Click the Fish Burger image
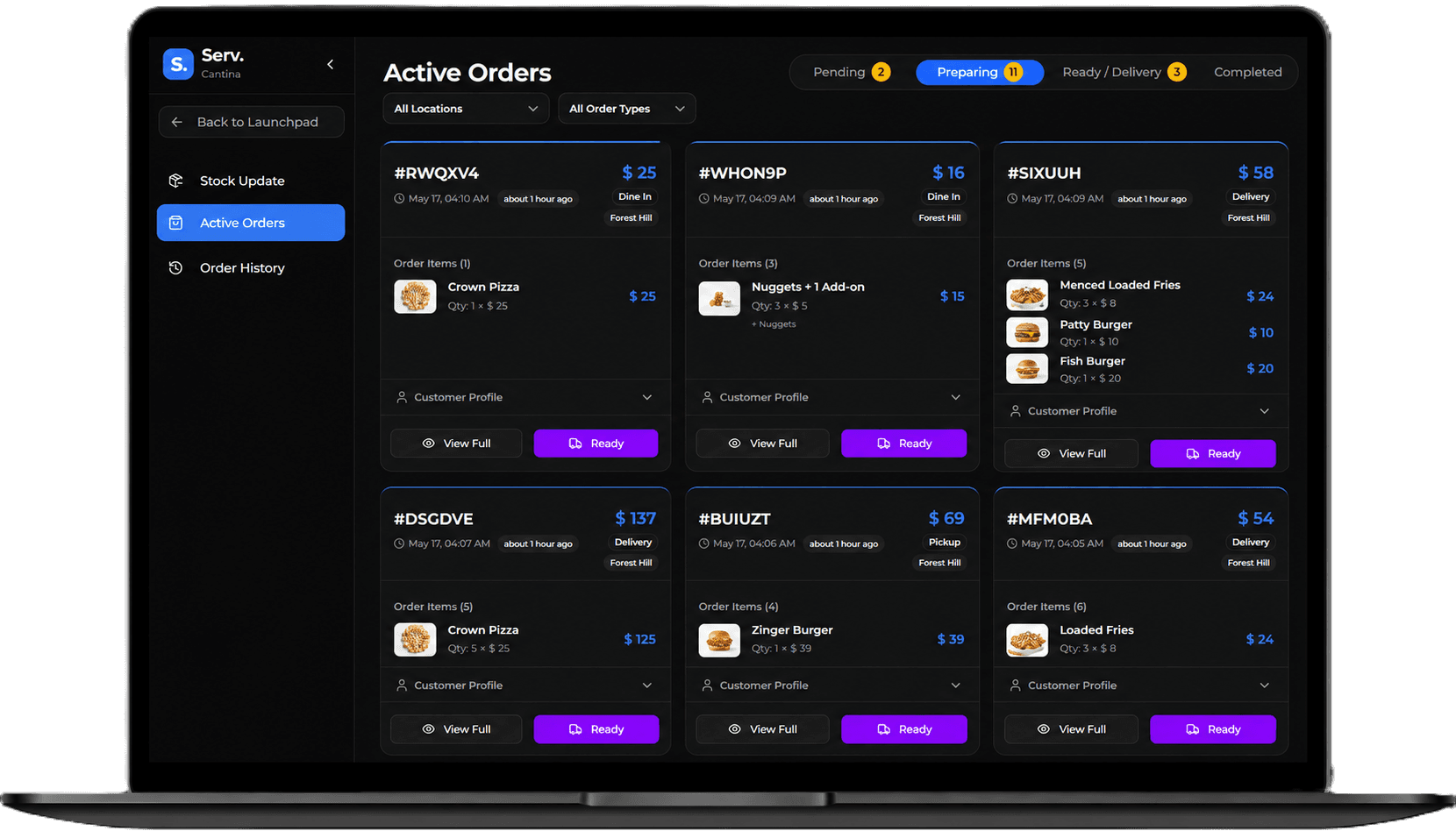Image resolution: width=1456 pixels, height=831 pixels. click(1027, 369)
